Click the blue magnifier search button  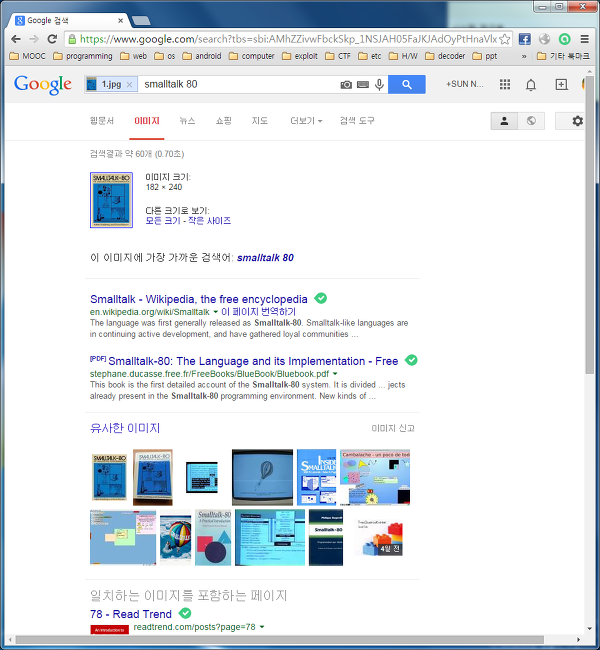[x=407, y=84]
